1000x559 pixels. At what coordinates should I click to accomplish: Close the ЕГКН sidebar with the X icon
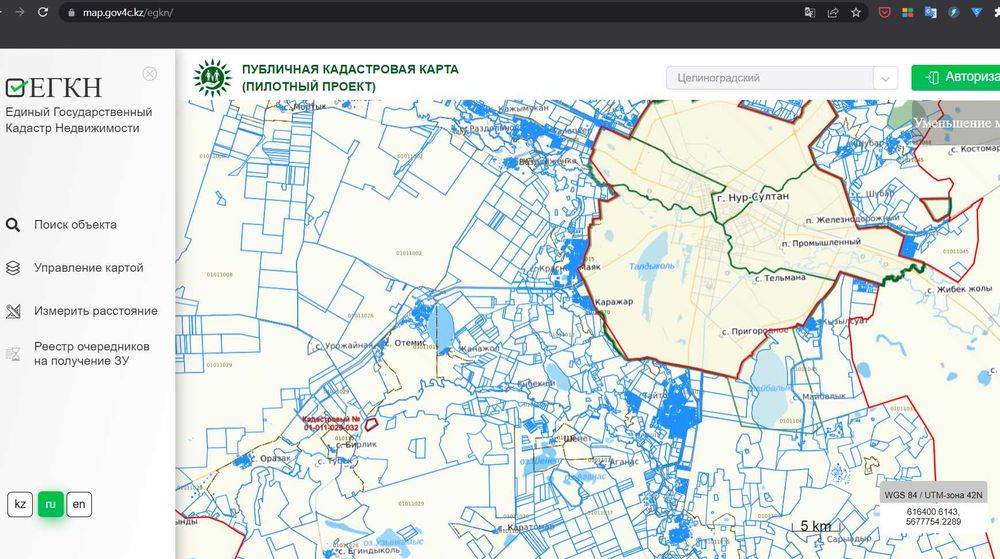point(150,73)
